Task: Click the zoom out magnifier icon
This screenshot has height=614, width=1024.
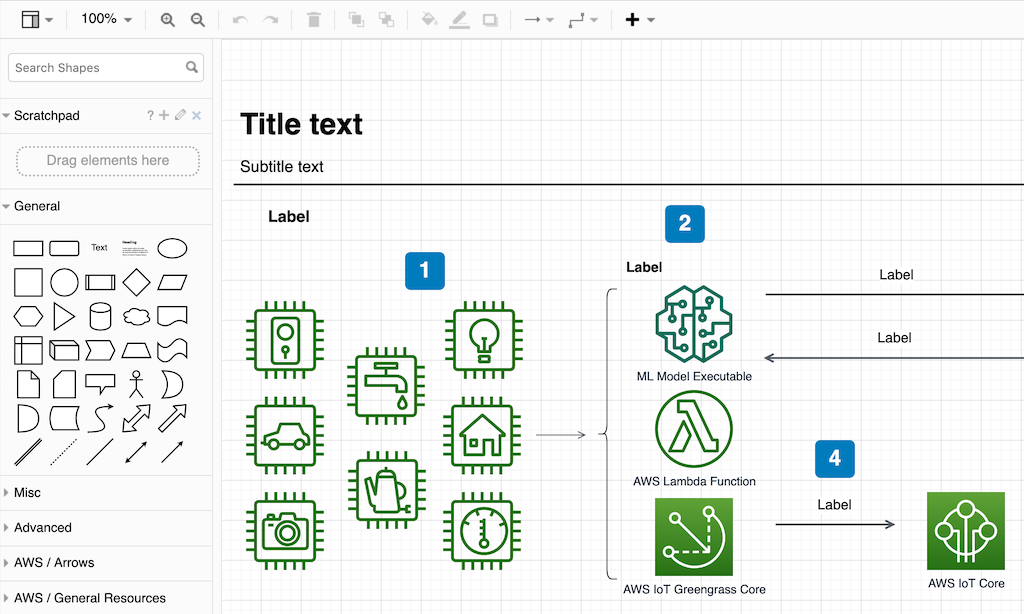Action: point(198,20)
